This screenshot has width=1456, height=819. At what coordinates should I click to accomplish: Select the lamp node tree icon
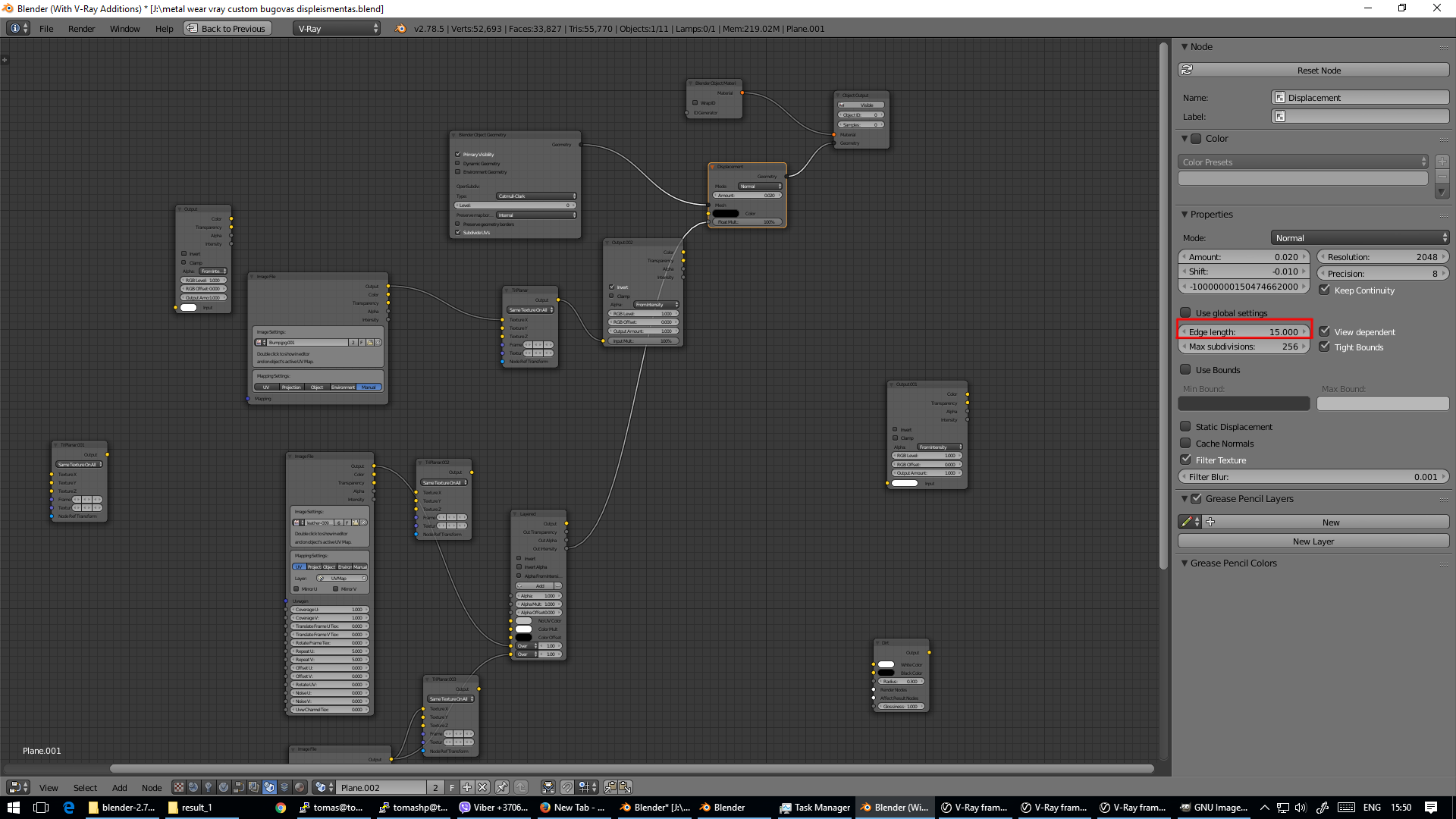pos(209,787)
